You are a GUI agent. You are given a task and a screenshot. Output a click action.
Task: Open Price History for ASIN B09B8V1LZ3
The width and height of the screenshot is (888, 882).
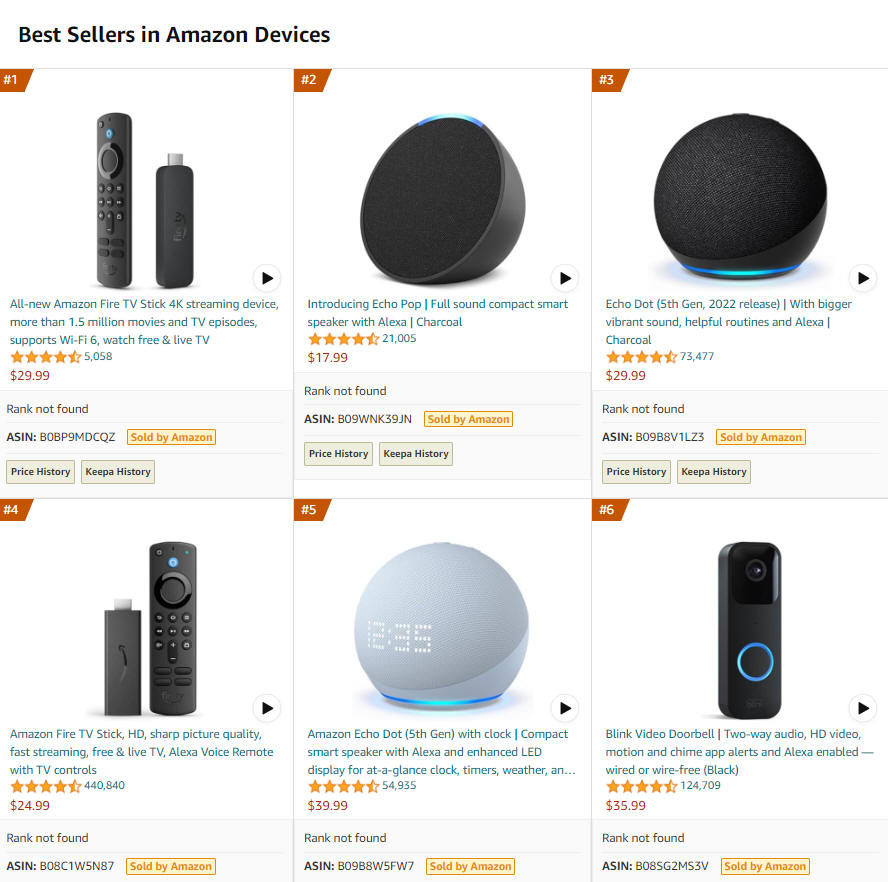pyautogui.click(x=636, y=472)
